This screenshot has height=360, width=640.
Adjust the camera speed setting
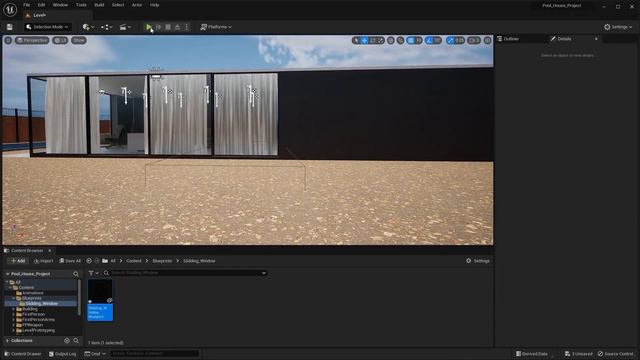474,40
